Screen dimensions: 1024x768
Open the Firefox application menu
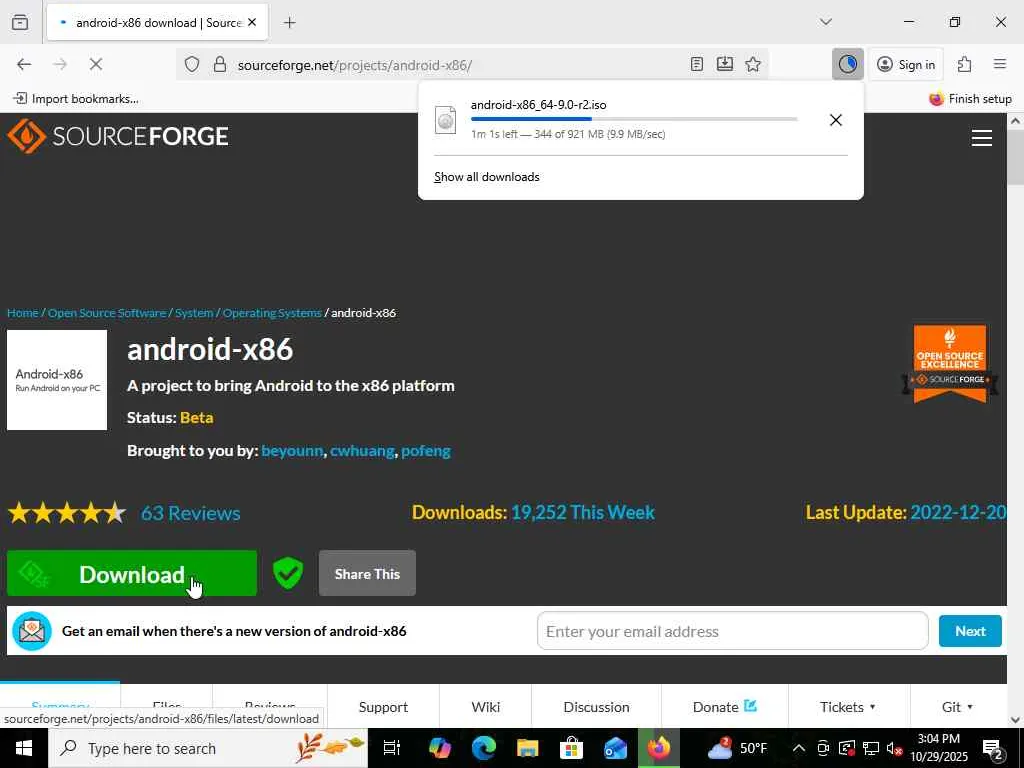[1000, 64]
